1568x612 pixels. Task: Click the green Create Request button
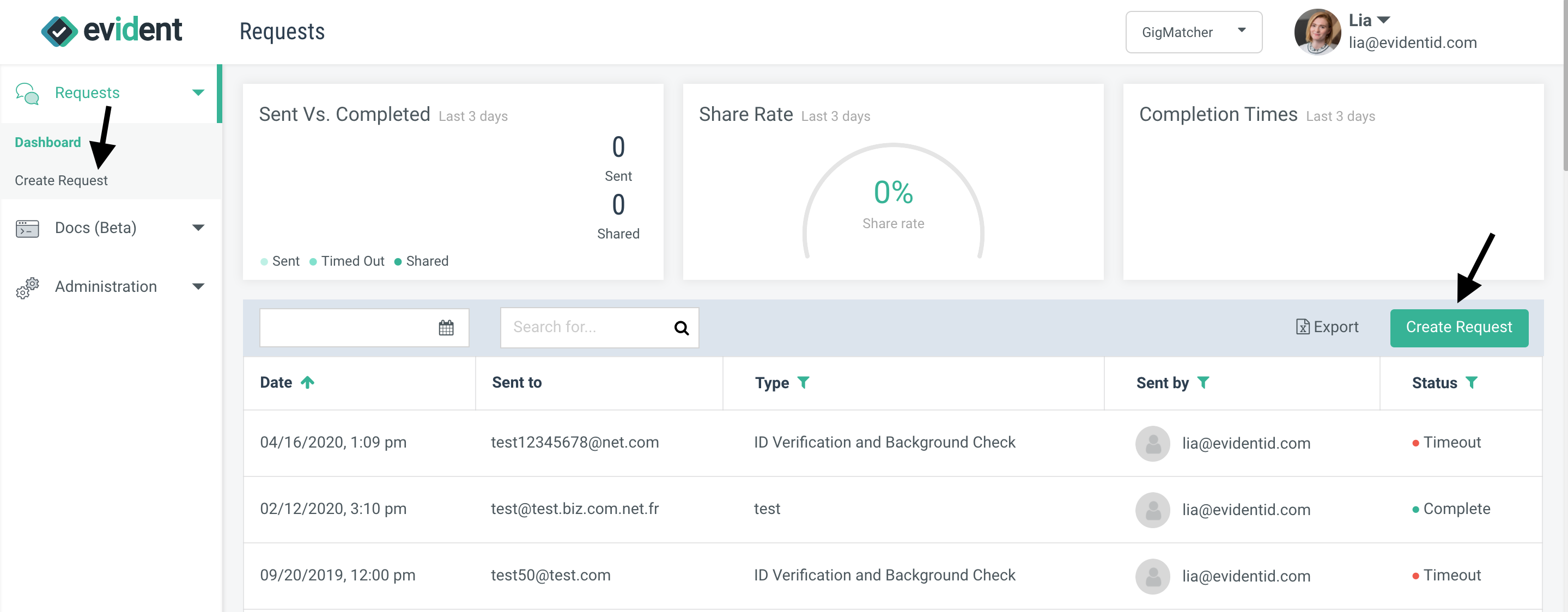pyautogui.click(x=1459, y=328)
